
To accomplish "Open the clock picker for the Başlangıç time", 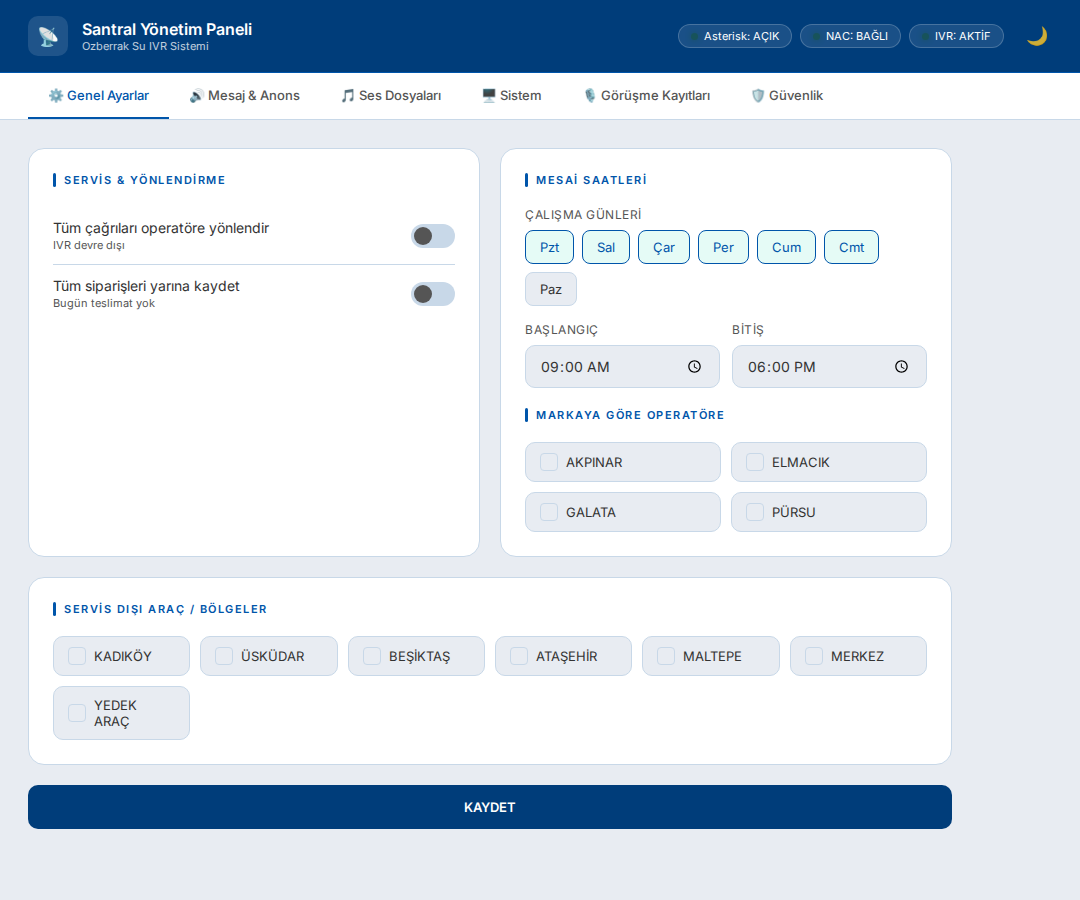I will point(694,367).
